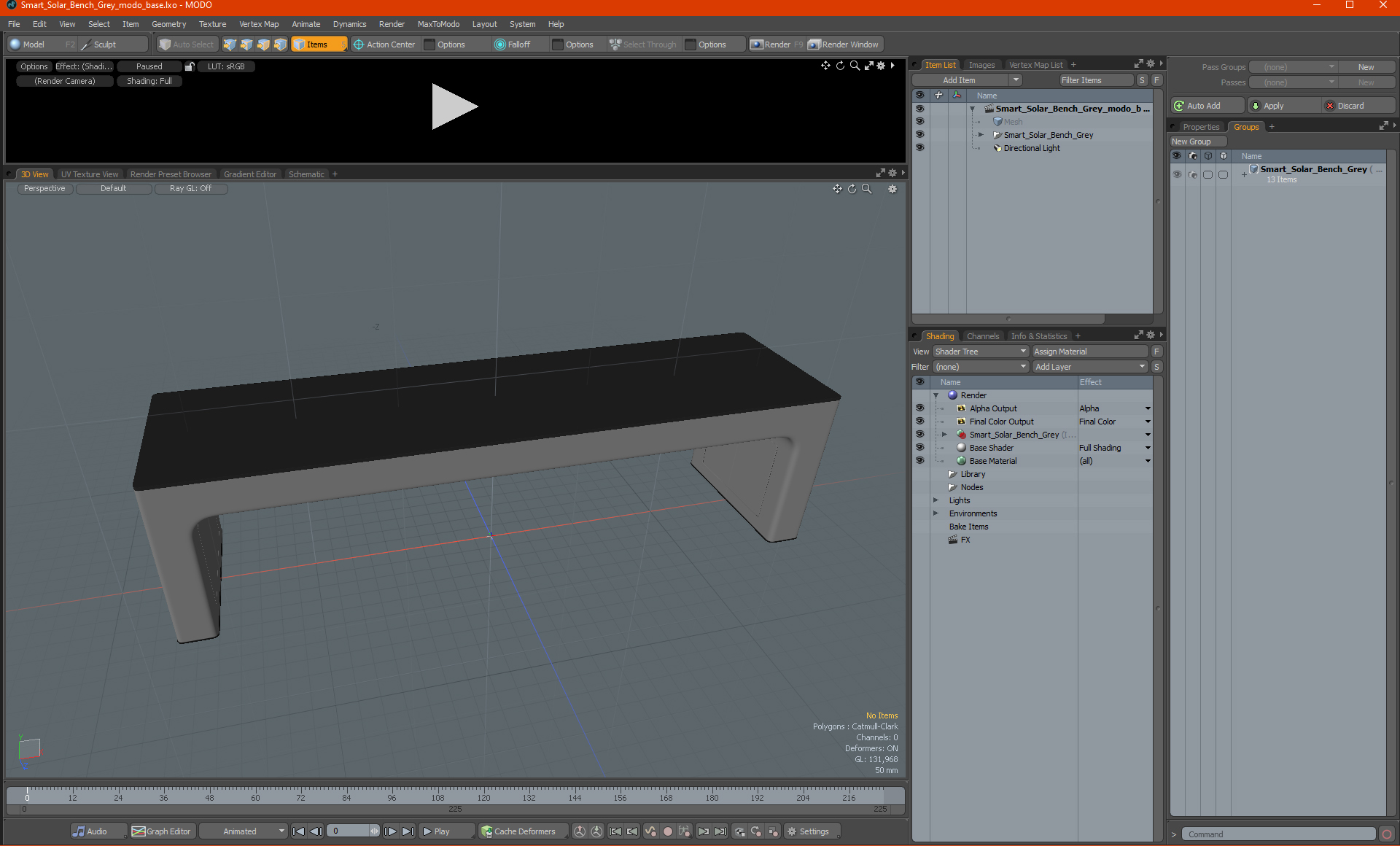Screen dimensions: 1400x846
Task: Click 3D viewport zoom magnifier icon
Action: 867,189
